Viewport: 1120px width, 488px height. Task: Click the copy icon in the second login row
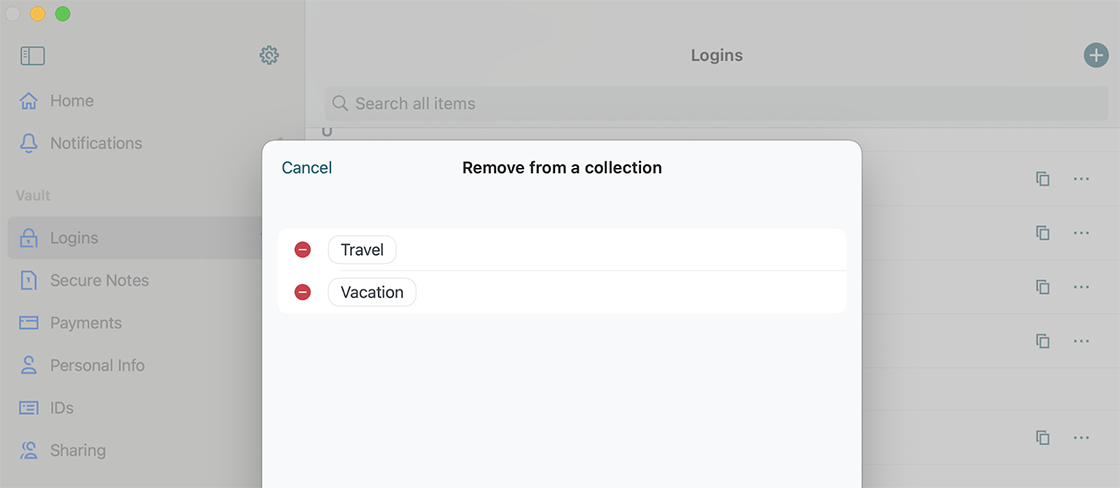pyautogui.click(x=1043, y=233)
